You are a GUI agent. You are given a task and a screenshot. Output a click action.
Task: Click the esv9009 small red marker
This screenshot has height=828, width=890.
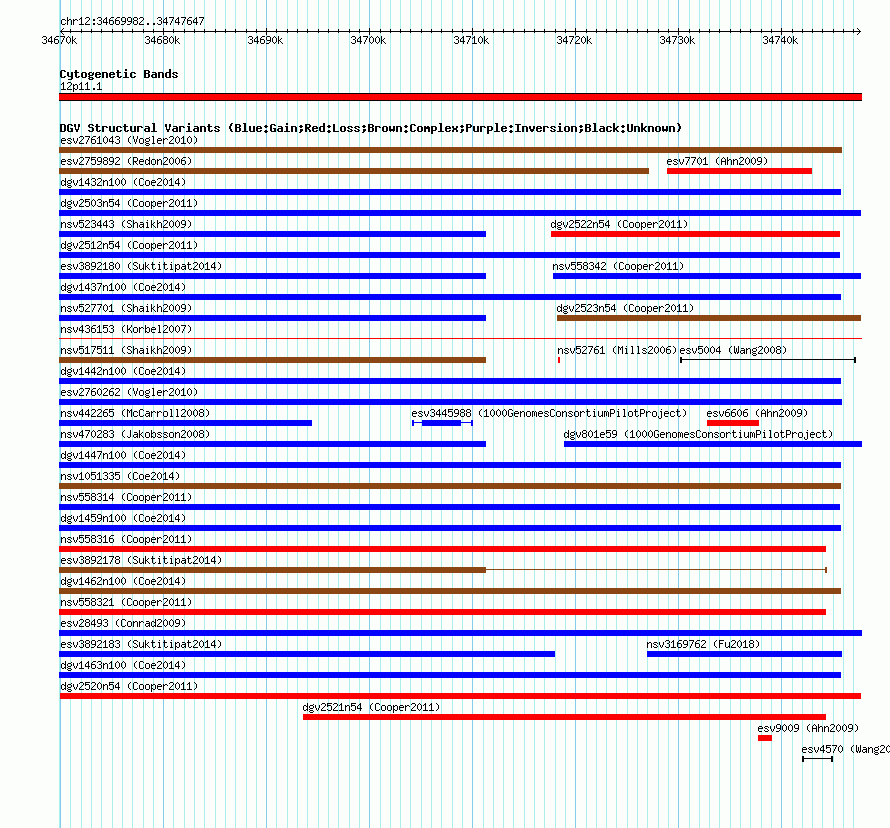pyautogui.click(x=765, y=738)
